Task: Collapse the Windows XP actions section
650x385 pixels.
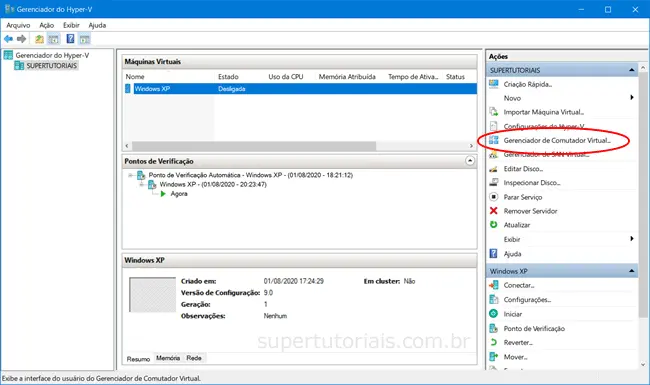Action: click(631, 271)
